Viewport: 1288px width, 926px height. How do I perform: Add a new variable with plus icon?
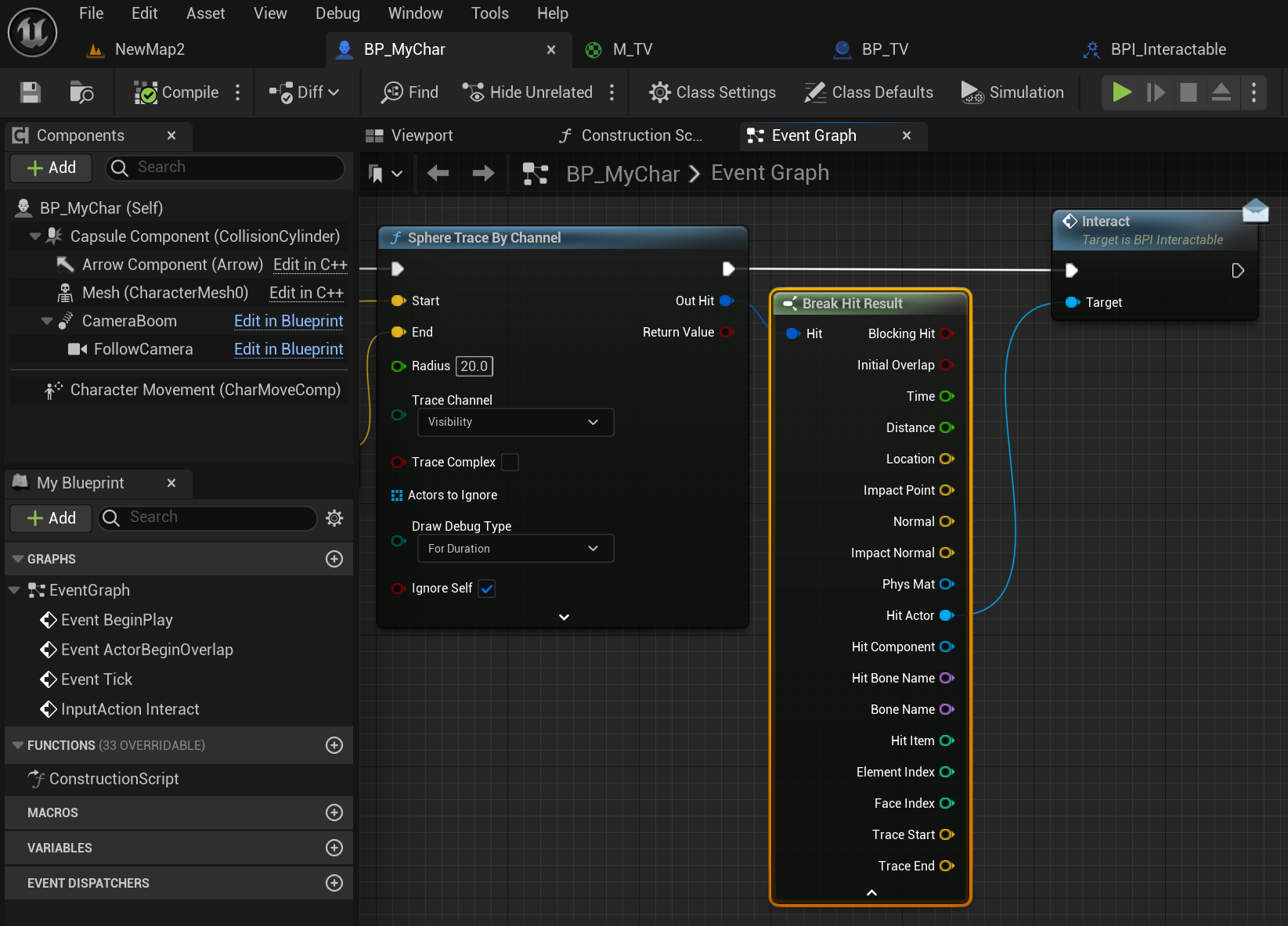(334, 848)
